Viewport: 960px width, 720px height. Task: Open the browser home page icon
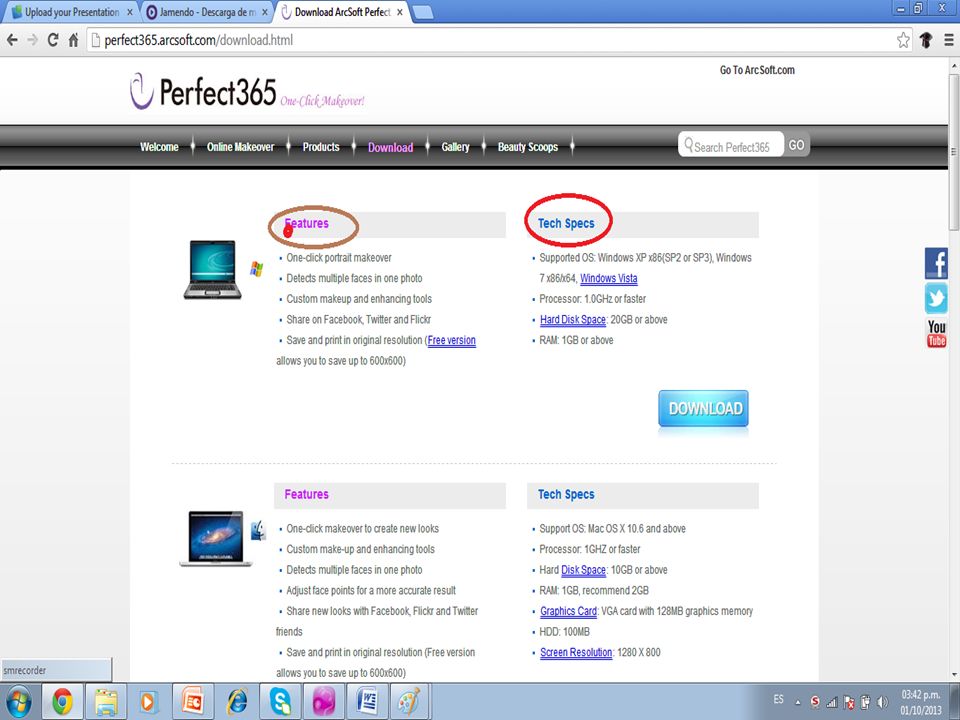pyautogui.click(x=73, y=40)
